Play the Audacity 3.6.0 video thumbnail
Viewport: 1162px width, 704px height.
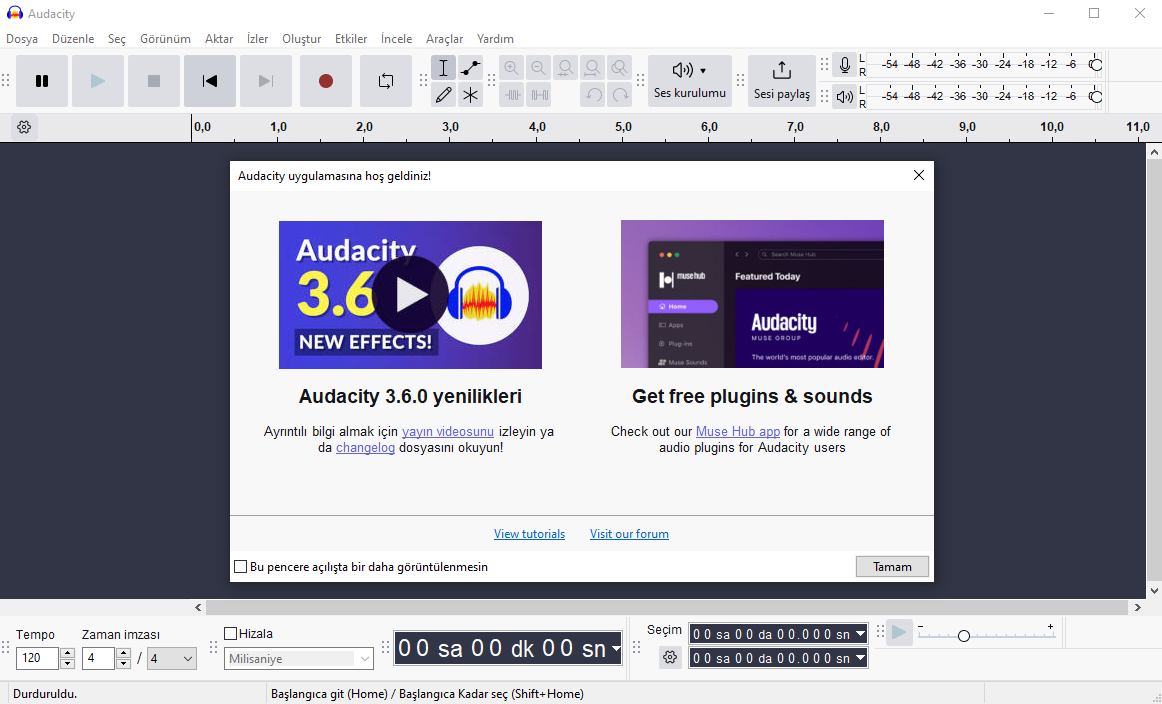[410, 294]
